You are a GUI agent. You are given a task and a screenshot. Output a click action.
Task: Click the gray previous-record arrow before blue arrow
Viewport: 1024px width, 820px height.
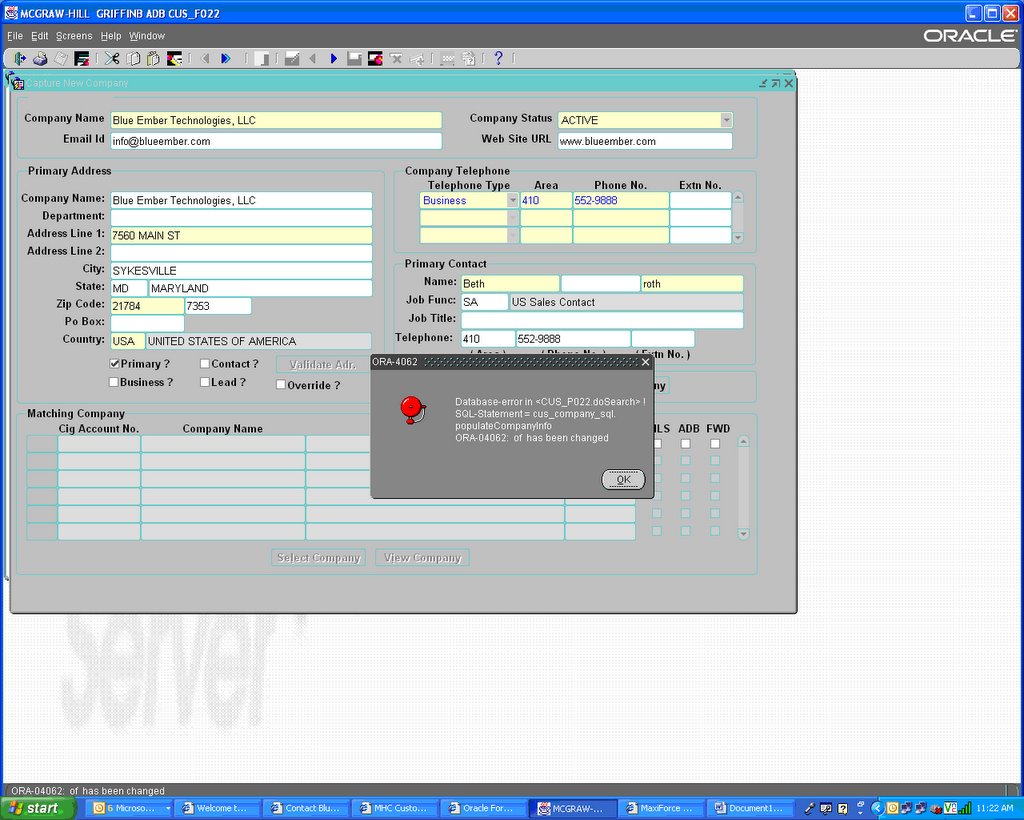tap(312, 59)
